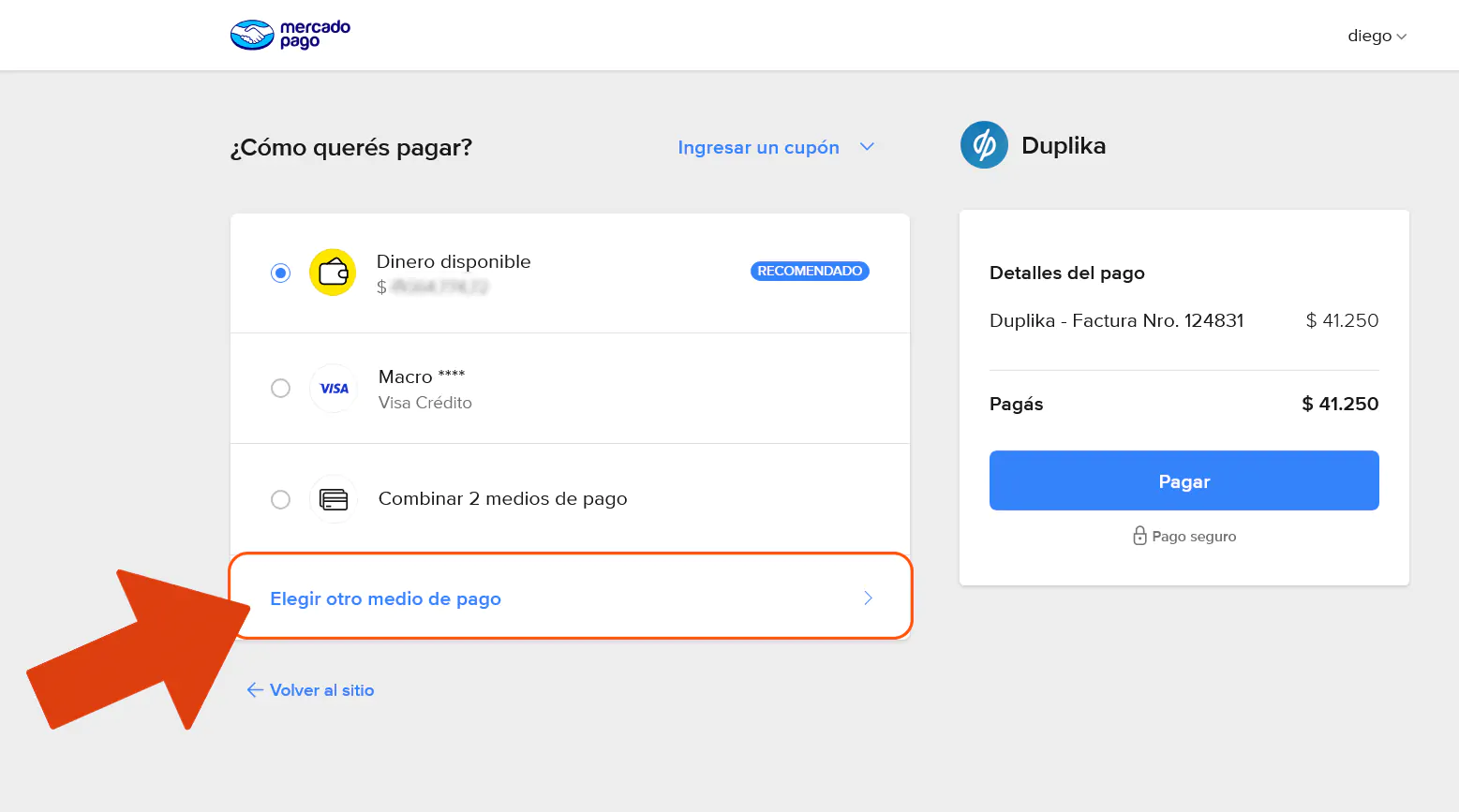
Task: Click the chevron on Elegir otro medio de pago
Action: tap(868, 598)
